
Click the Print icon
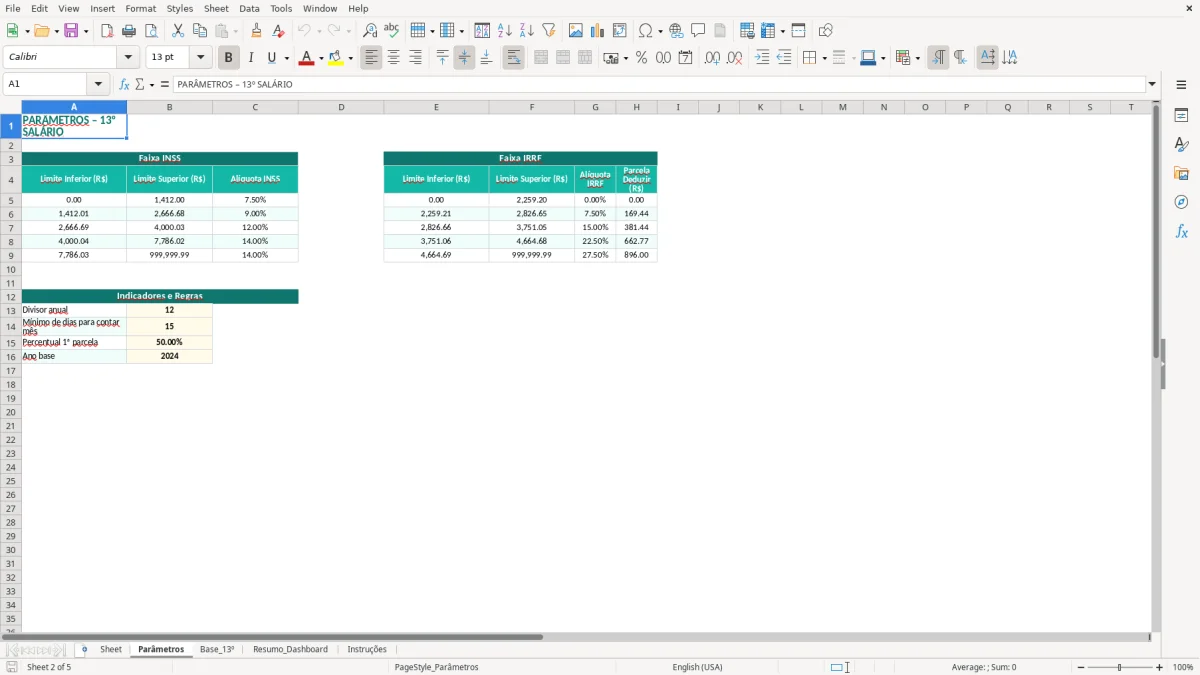129,31
